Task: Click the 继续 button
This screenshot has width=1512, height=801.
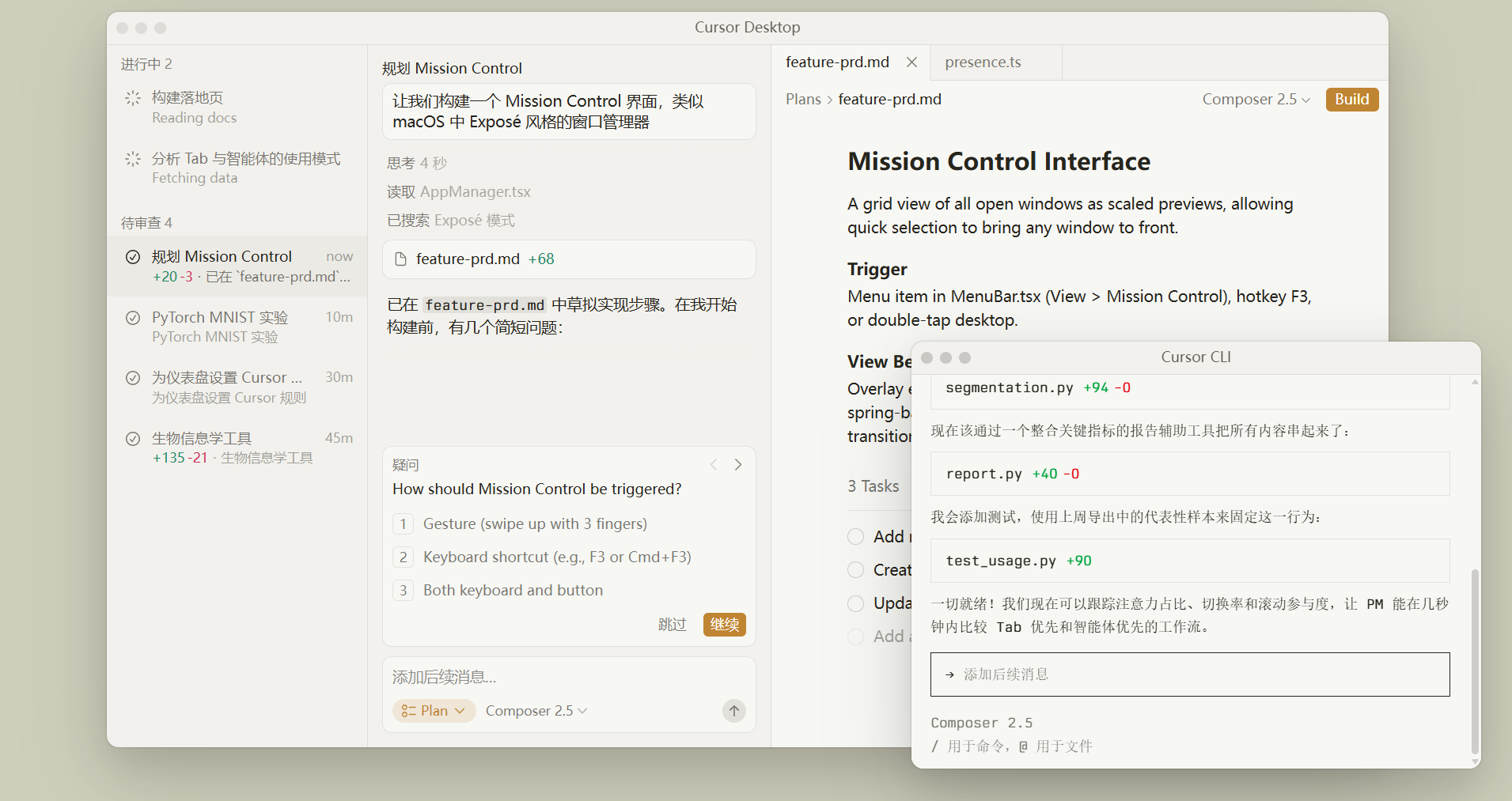Action: (724, 625)
